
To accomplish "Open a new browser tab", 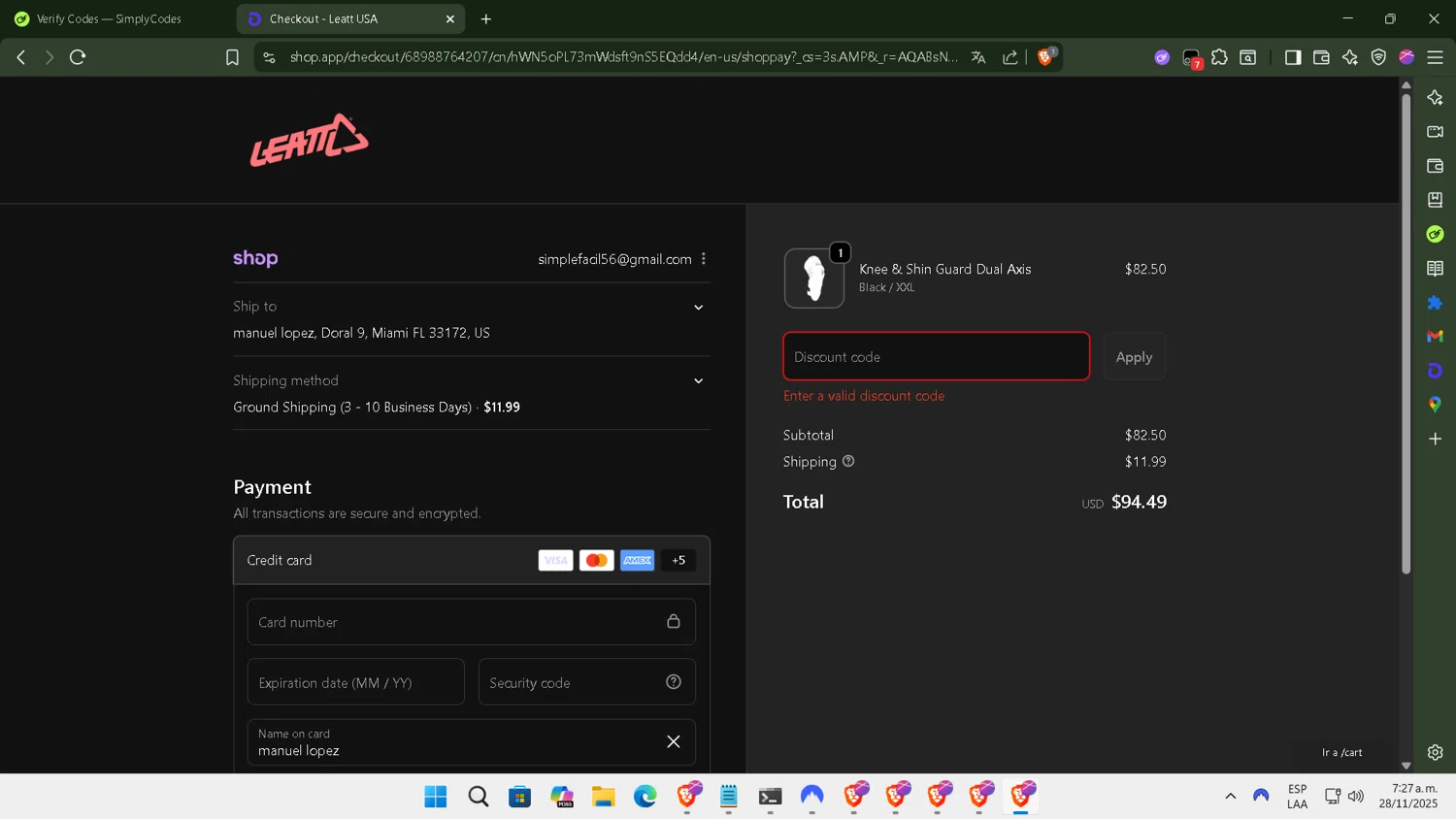I will pyautogui.click(x=486, y=18).
